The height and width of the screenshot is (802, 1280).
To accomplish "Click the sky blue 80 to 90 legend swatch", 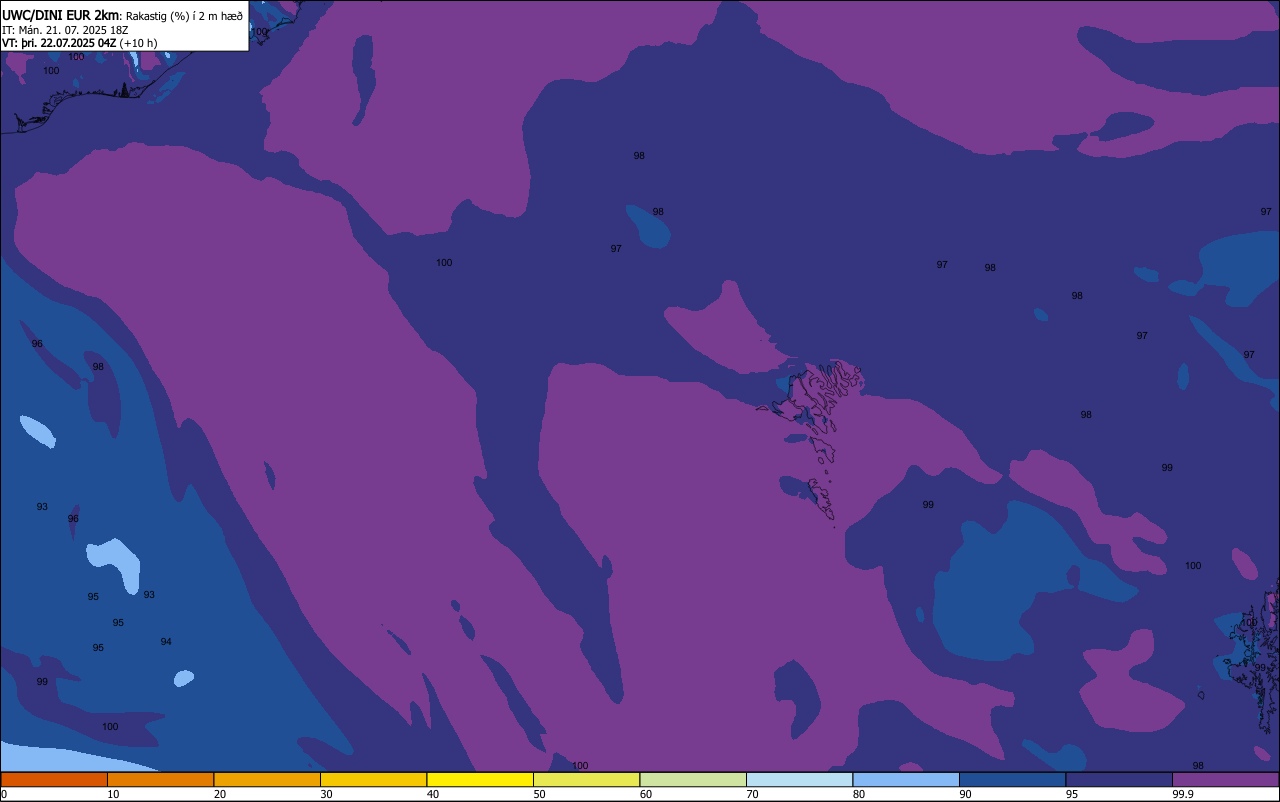I will (906, 779).
